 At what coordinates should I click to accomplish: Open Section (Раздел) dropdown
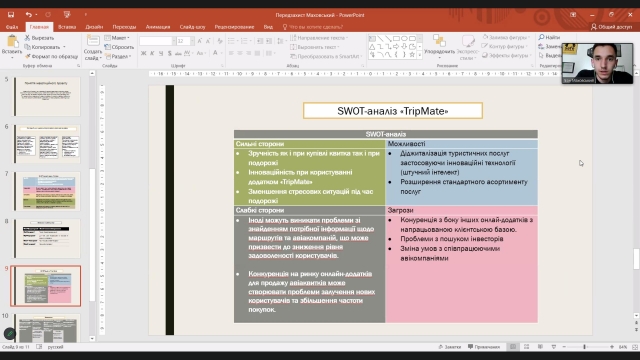[x=119, y=56]
